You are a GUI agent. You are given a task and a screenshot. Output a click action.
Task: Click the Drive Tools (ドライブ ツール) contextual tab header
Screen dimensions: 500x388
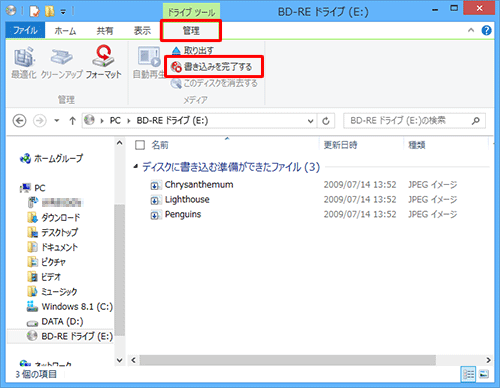pos(191,12)
